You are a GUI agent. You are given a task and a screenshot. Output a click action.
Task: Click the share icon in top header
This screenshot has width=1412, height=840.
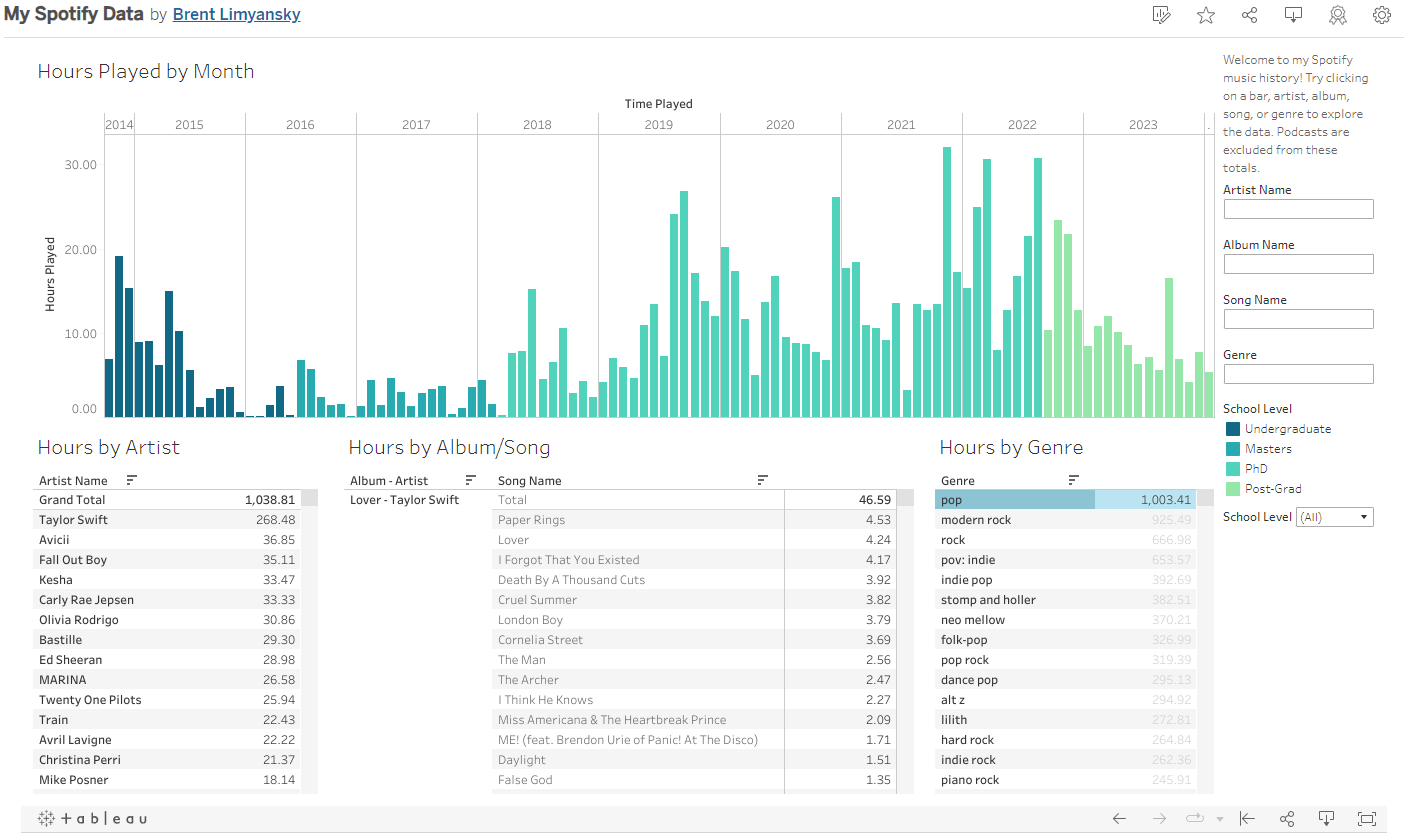[1250, 15]
